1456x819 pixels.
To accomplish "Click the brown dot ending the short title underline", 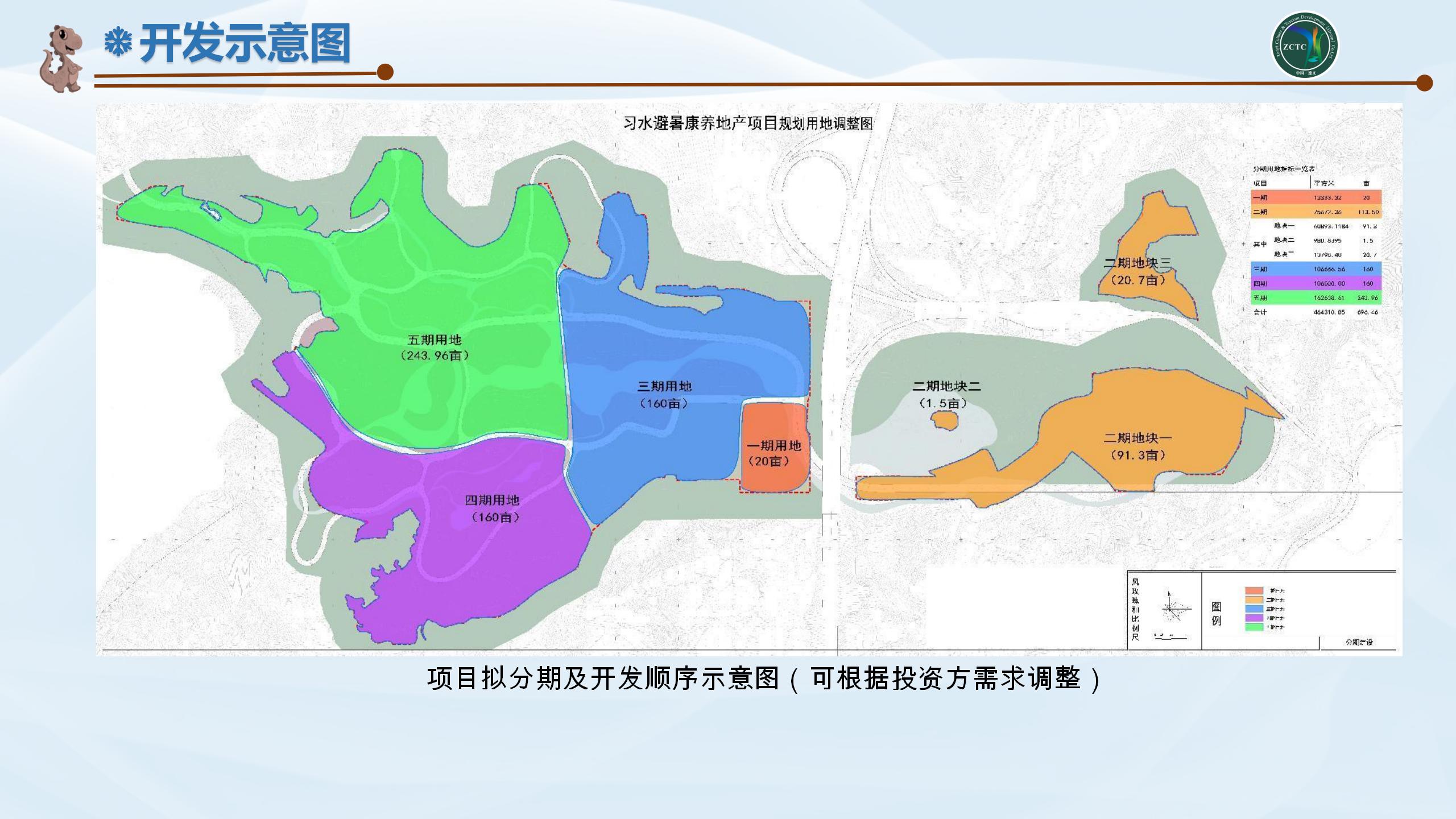I will point(385,72).
